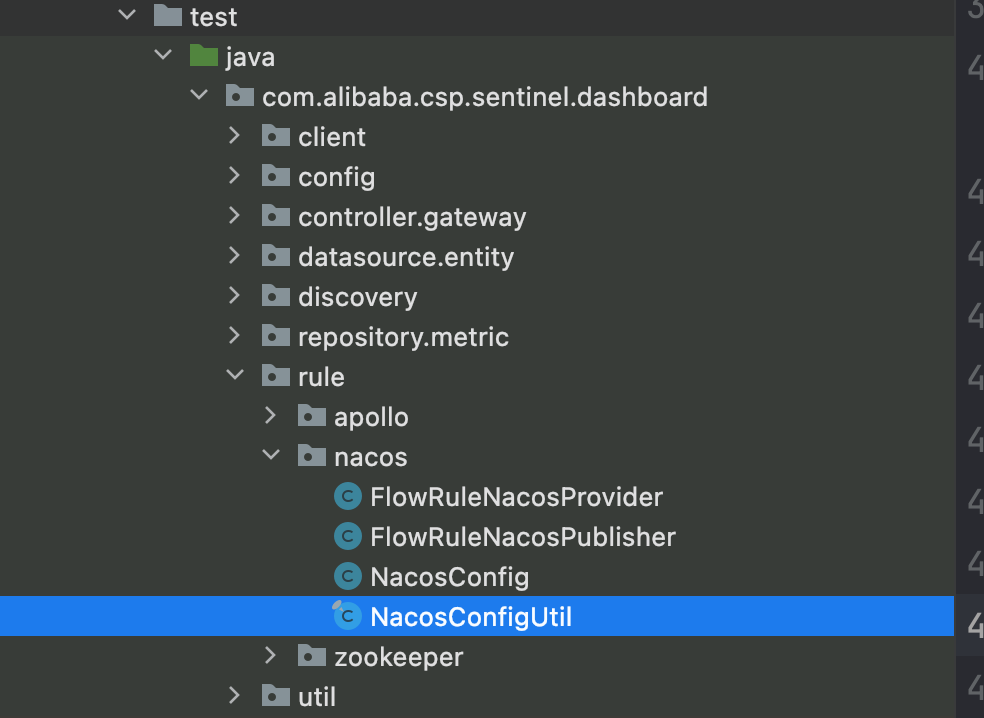Select the zookeeper package label
The height and width of the screenshot is (718, 984).
(399, 658)
